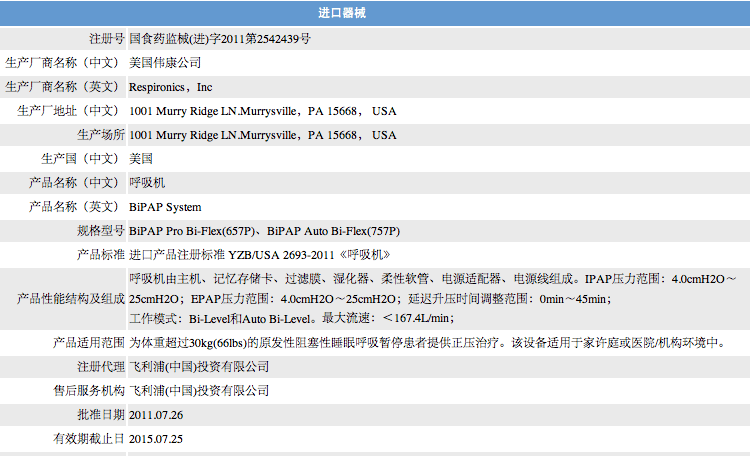Click the 生产厂商名称（中文） label
Screen dimensions: 750x456
click(62, 63)
